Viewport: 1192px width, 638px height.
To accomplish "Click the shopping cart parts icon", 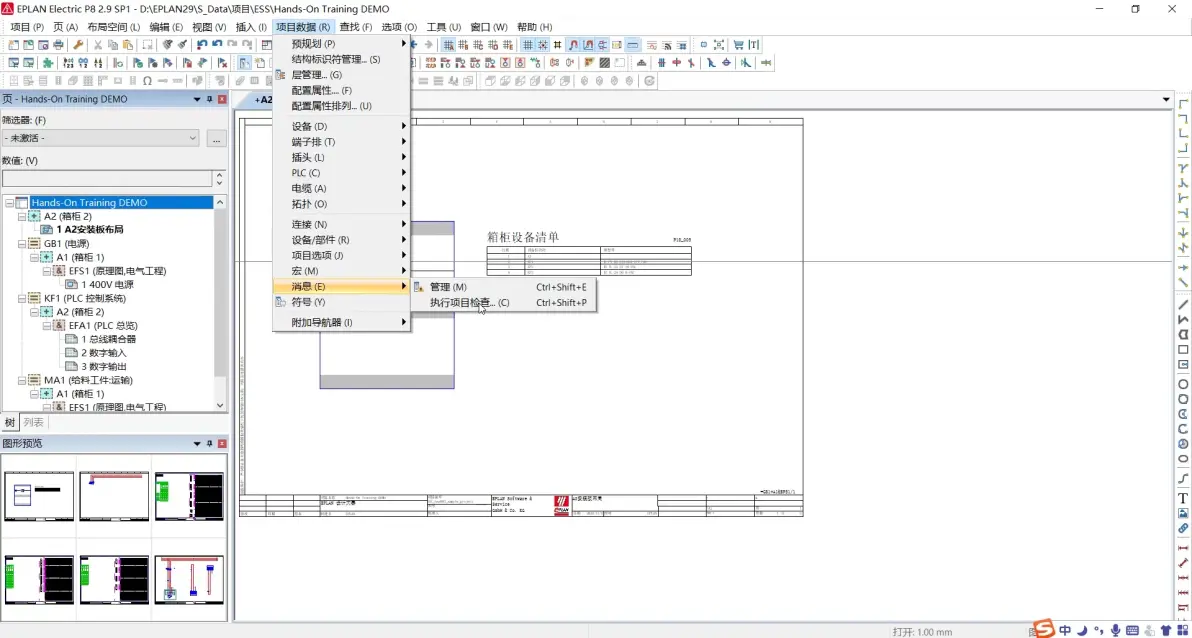I will (738, 45).
